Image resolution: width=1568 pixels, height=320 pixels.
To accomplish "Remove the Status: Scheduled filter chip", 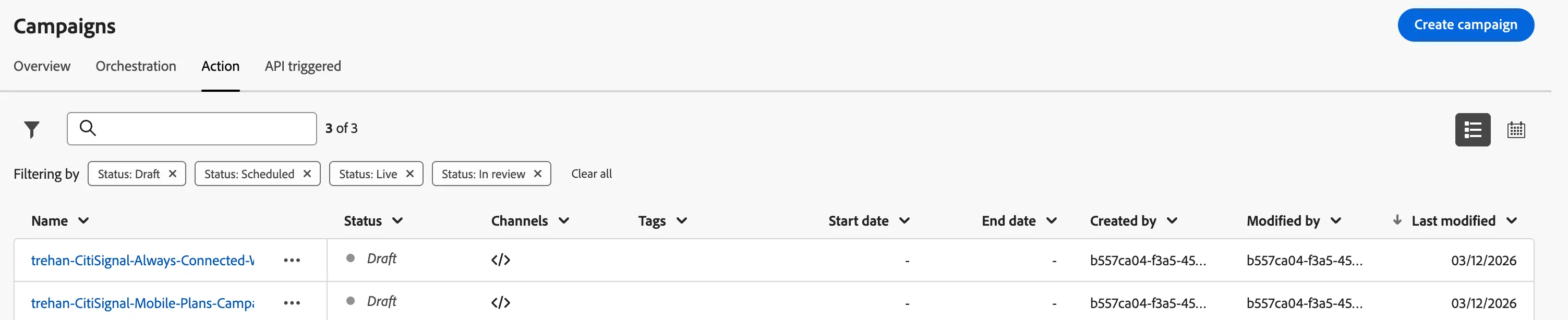I will pyautogui.click(x=307, y=174).
